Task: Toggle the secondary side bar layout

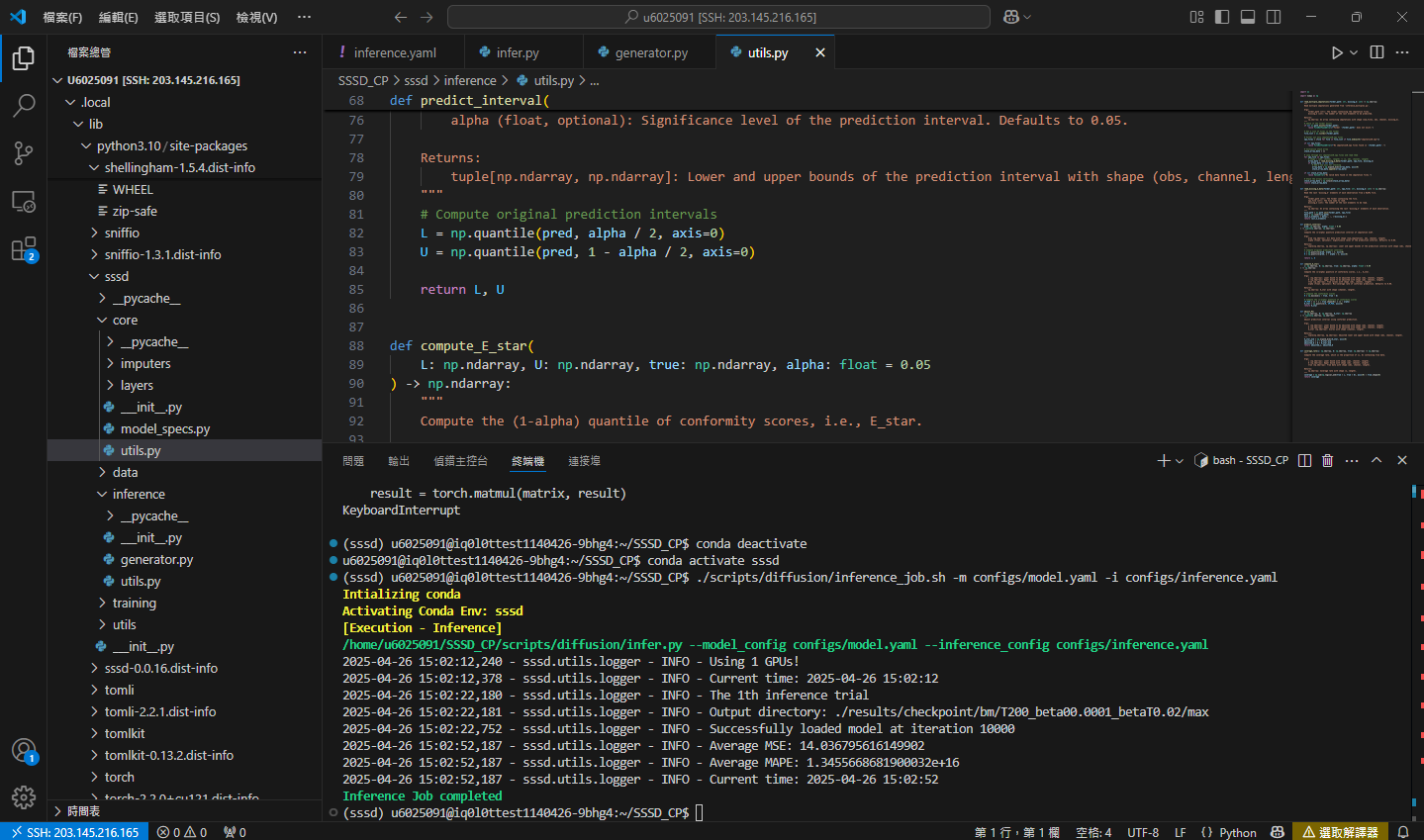Action: coord(1274,17)
